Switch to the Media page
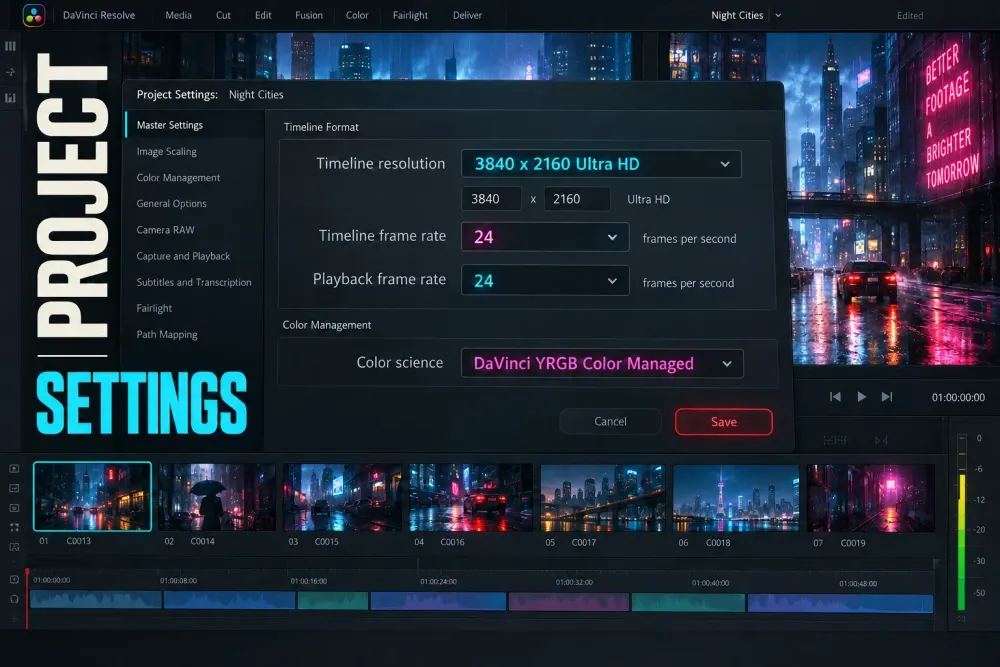 (x=179, y=15)
